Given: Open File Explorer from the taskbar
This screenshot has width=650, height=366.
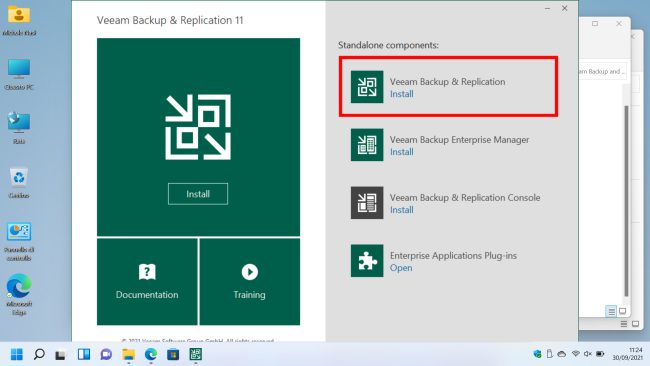Looking at the screenshot, I should click(x=129, y=354).
